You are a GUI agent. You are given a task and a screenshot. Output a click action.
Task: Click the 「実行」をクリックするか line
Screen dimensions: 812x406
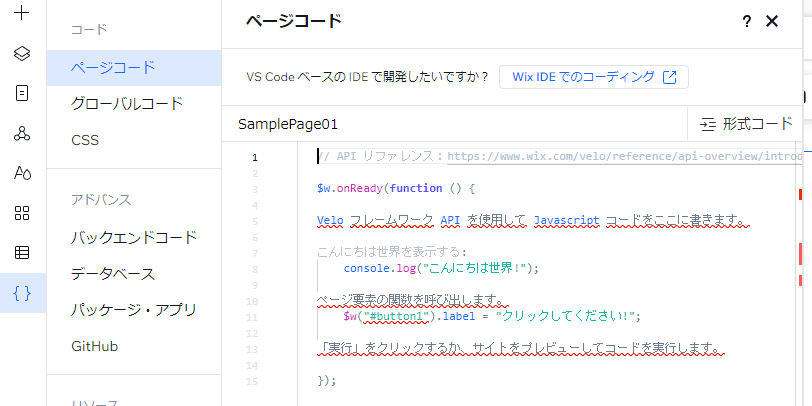click(520, 349)
